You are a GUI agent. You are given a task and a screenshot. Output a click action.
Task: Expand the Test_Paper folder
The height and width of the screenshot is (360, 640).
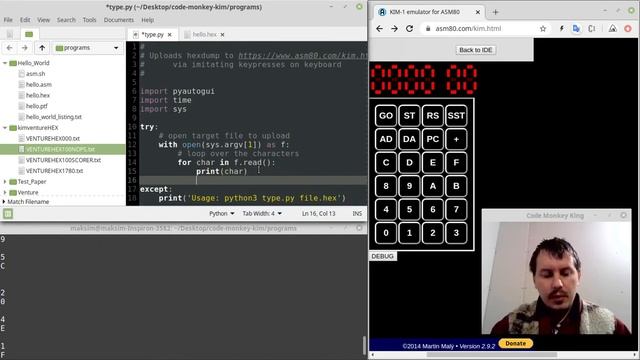5,182
